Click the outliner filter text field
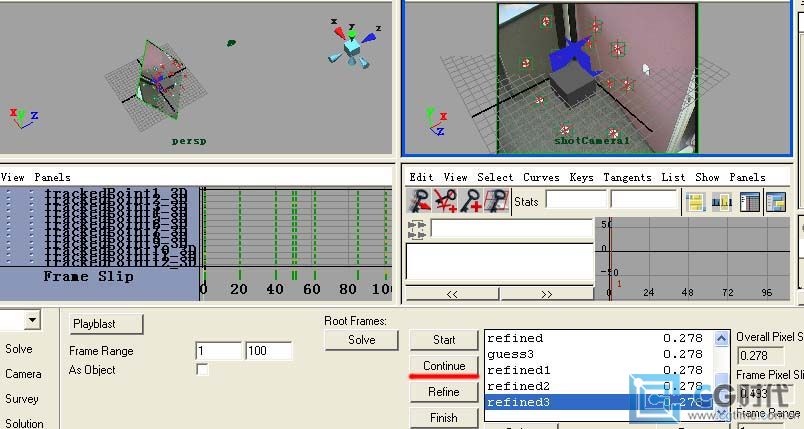This screenshot has height=429, width=804. click(x=512, y=229)
